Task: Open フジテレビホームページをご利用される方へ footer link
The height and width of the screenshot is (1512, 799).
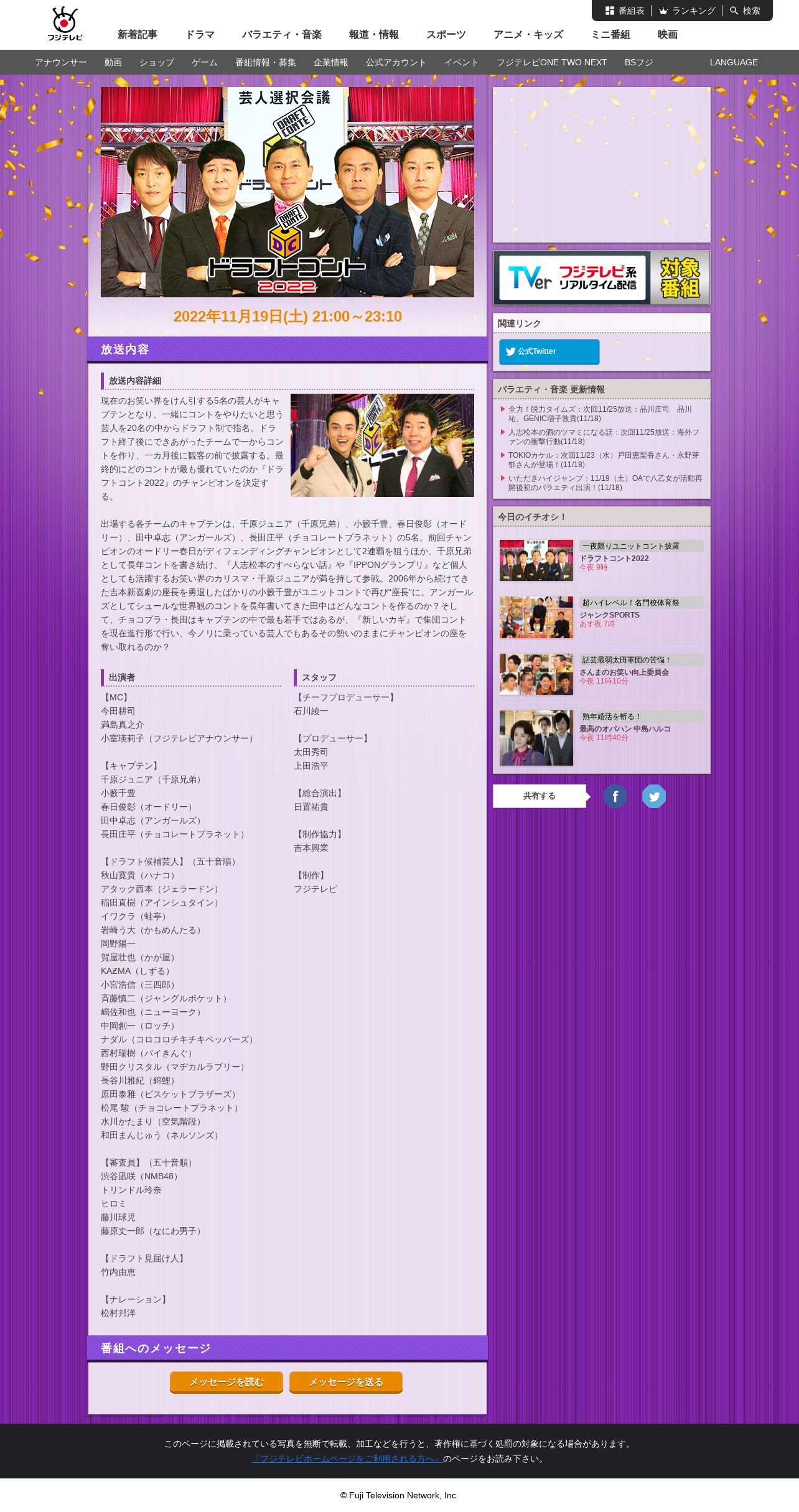Action: tap(347, 1459)
